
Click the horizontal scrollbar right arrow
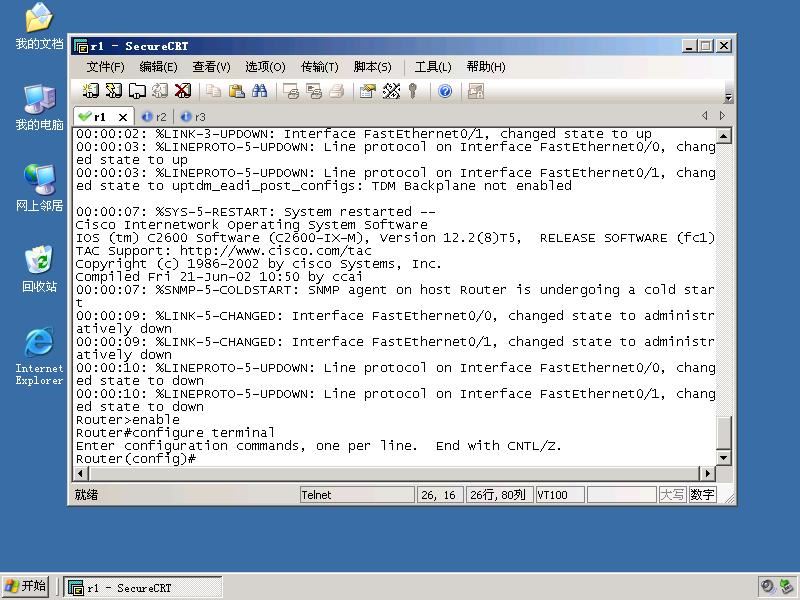click(708, 473)
